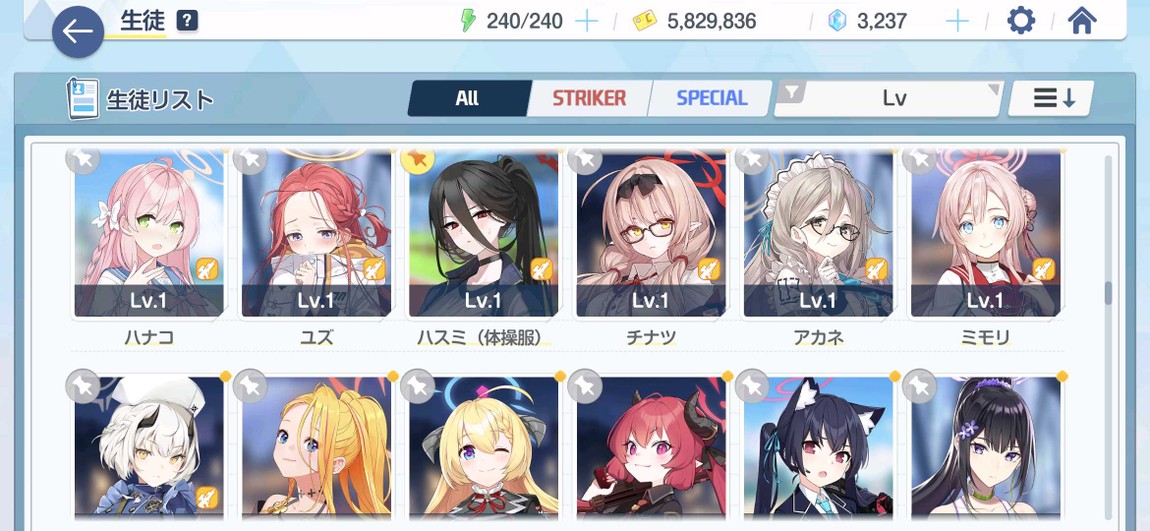Toggle favorite pin on ハナコ
The image size is (1150, 531).
tap(83, 158)
